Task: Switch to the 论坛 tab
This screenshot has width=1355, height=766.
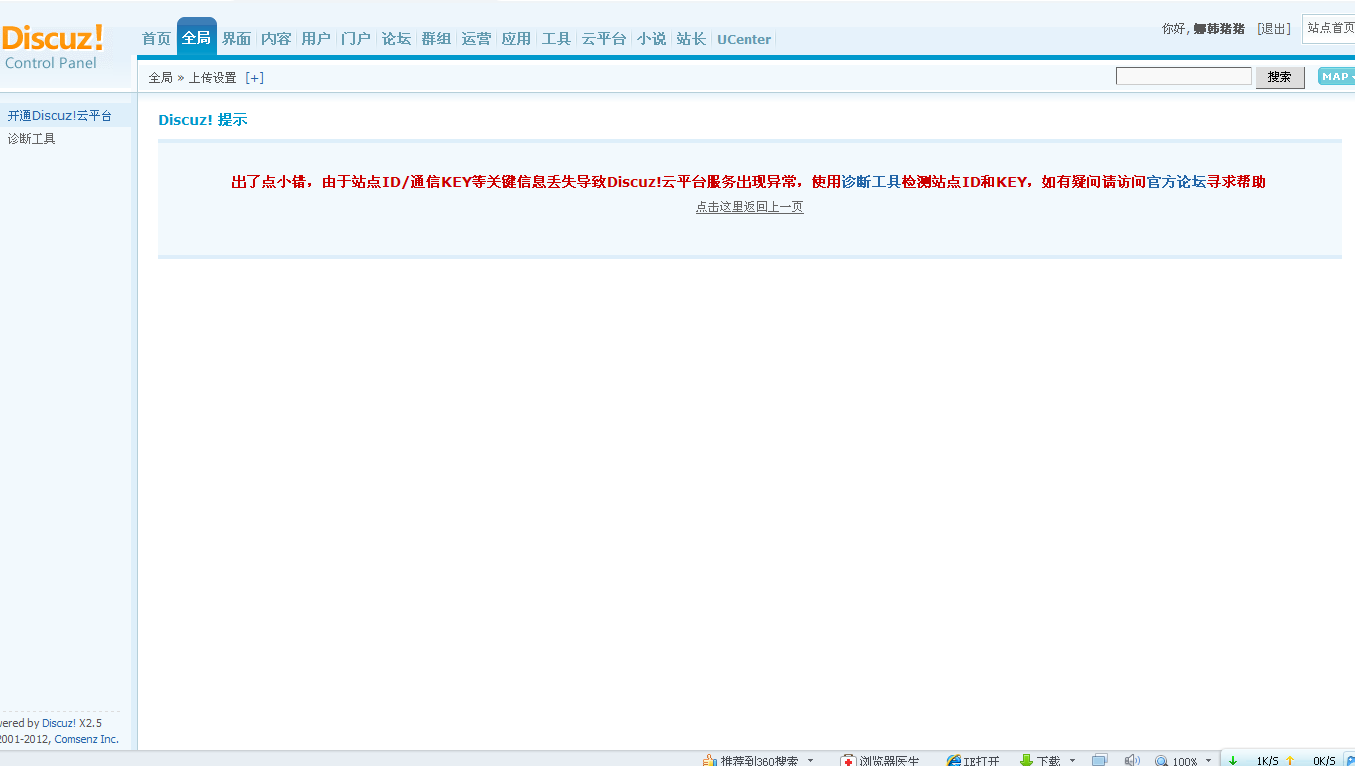Action: pyautogui.click(x=396, y=39)
